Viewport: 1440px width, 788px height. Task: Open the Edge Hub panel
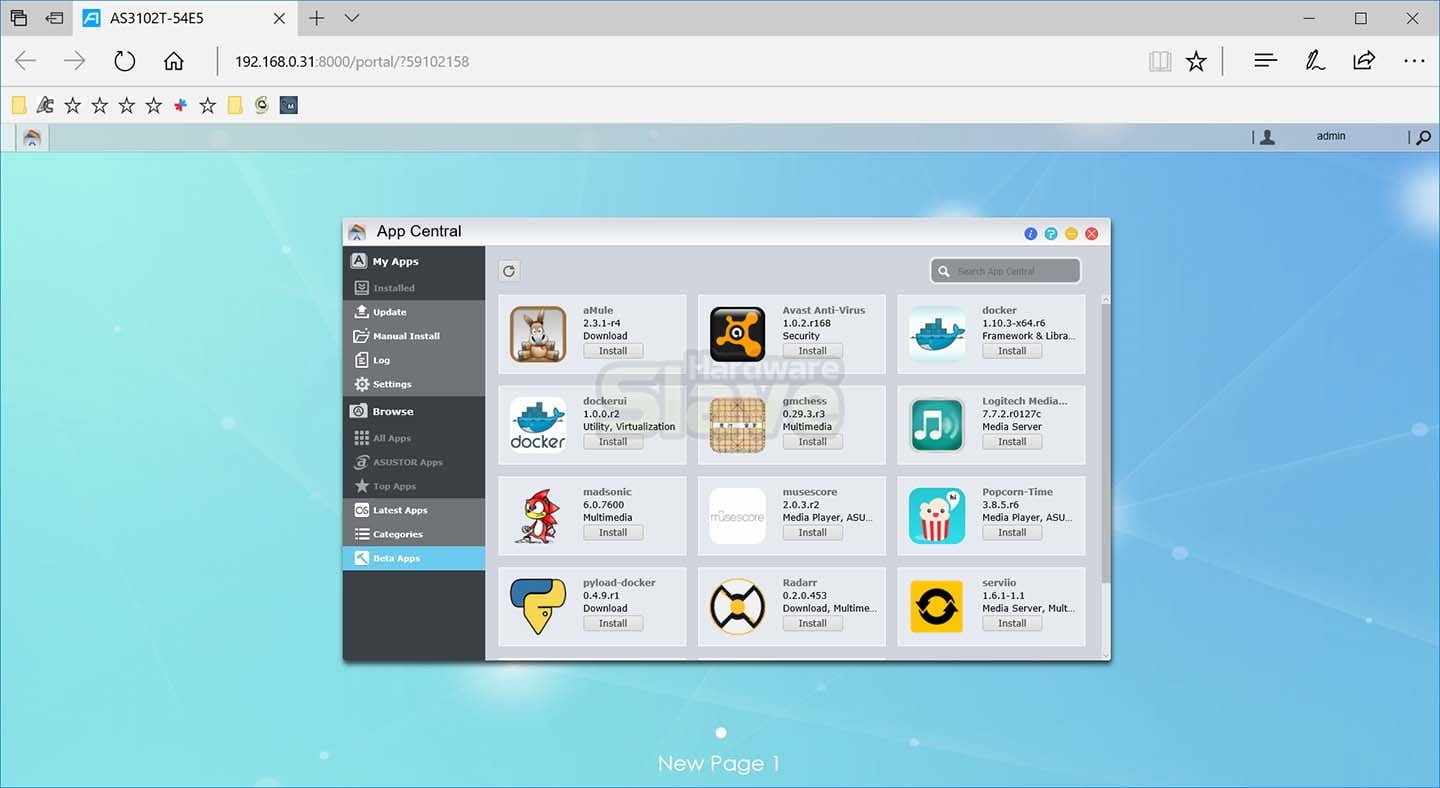pyautogui.click(x=1266, y=61)
